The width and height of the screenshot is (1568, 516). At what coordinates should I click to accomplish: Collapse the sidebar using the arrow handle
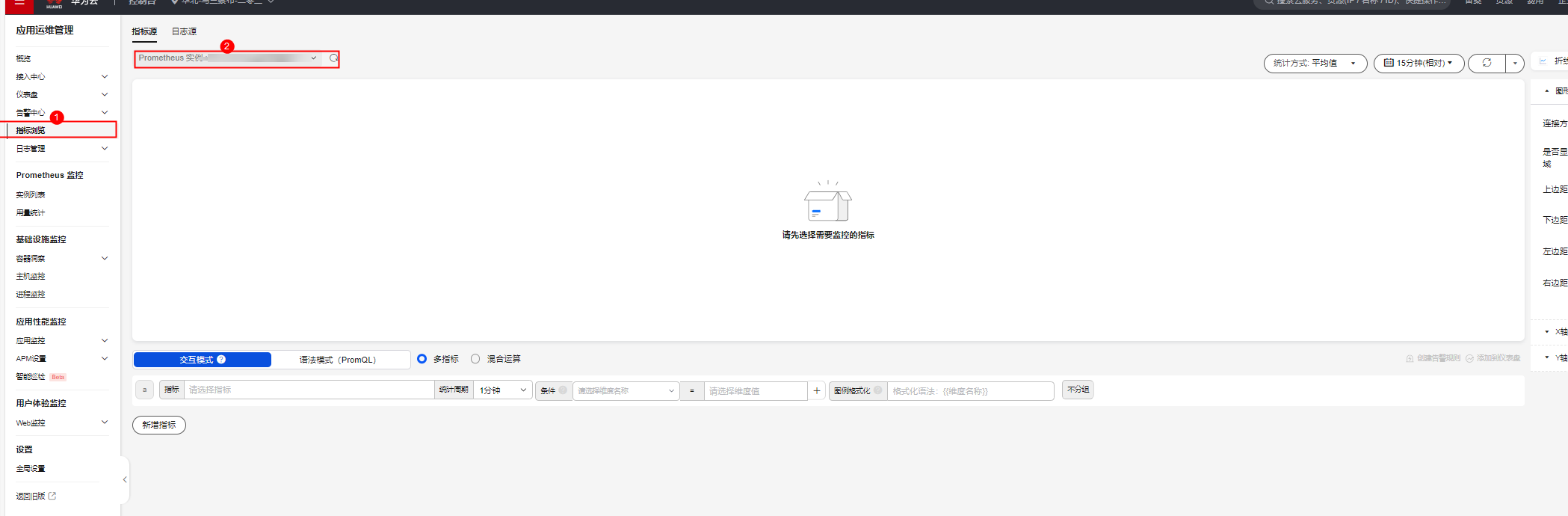point(125,479)
